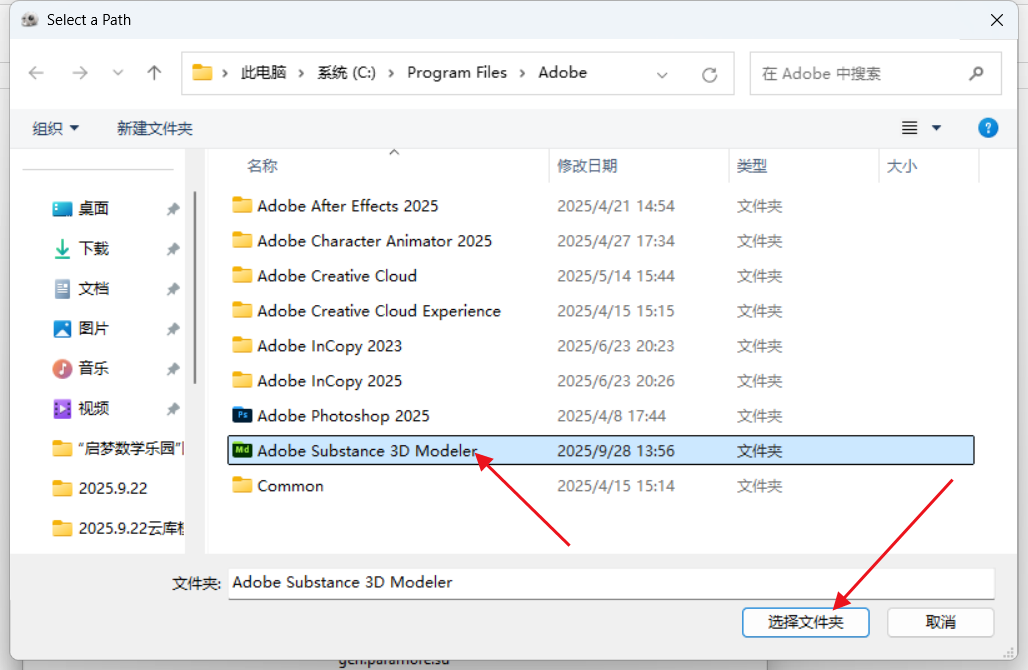Image resolution: width=1028 pixels, height=670 pixels.
Task: Create a folder with 新建文件夹
Action: [155, 128]
